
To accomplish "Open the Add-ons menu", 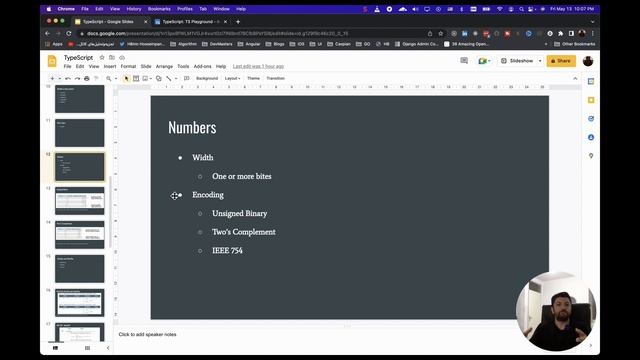I will pos(202,66).
